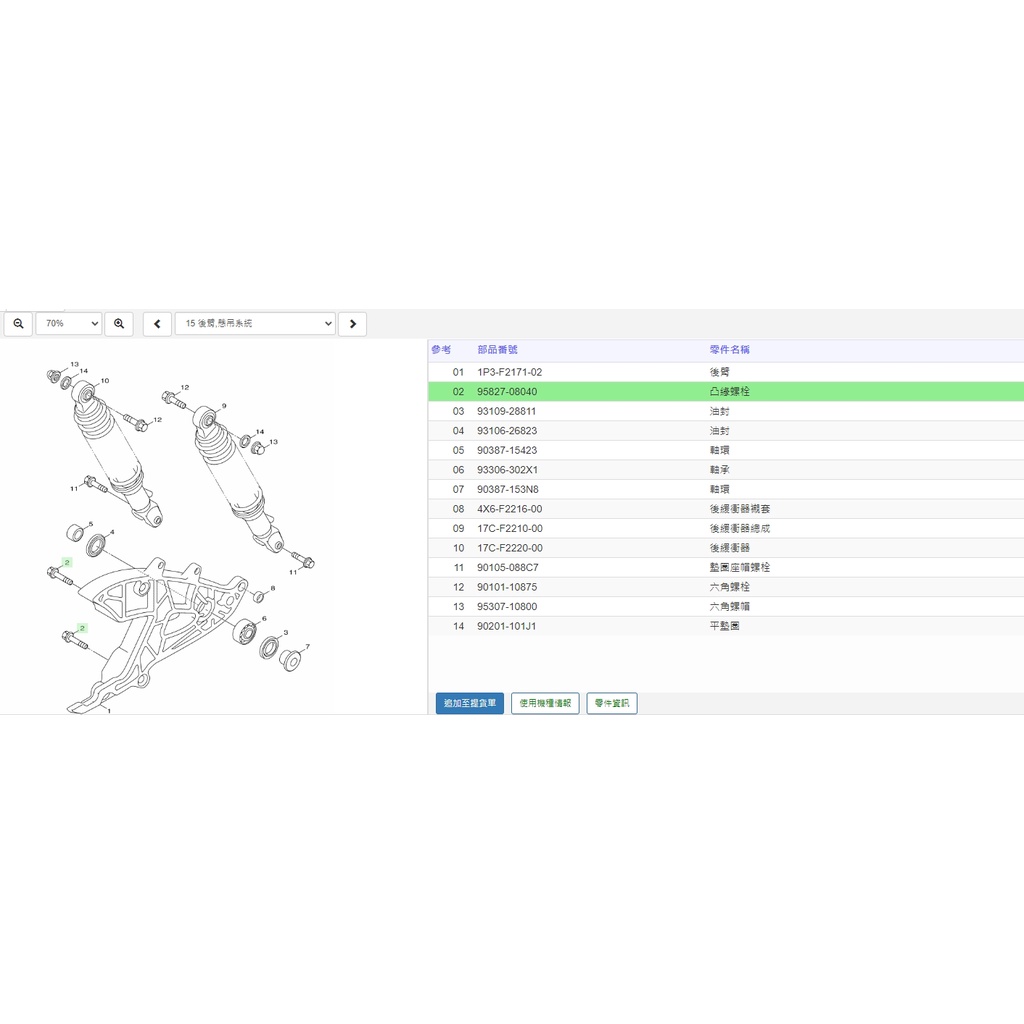Select row 09 part 17C-F2210-00
Screen dimensions: 1024x1024
click(x=726, y=529)
